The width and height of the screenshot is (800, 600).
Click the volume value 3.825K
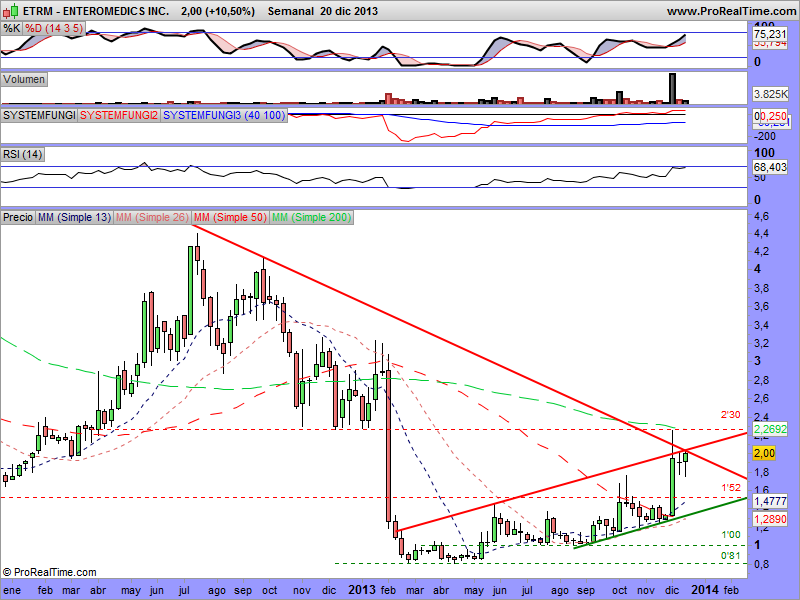pyautogui.click(x=770, y=94)
